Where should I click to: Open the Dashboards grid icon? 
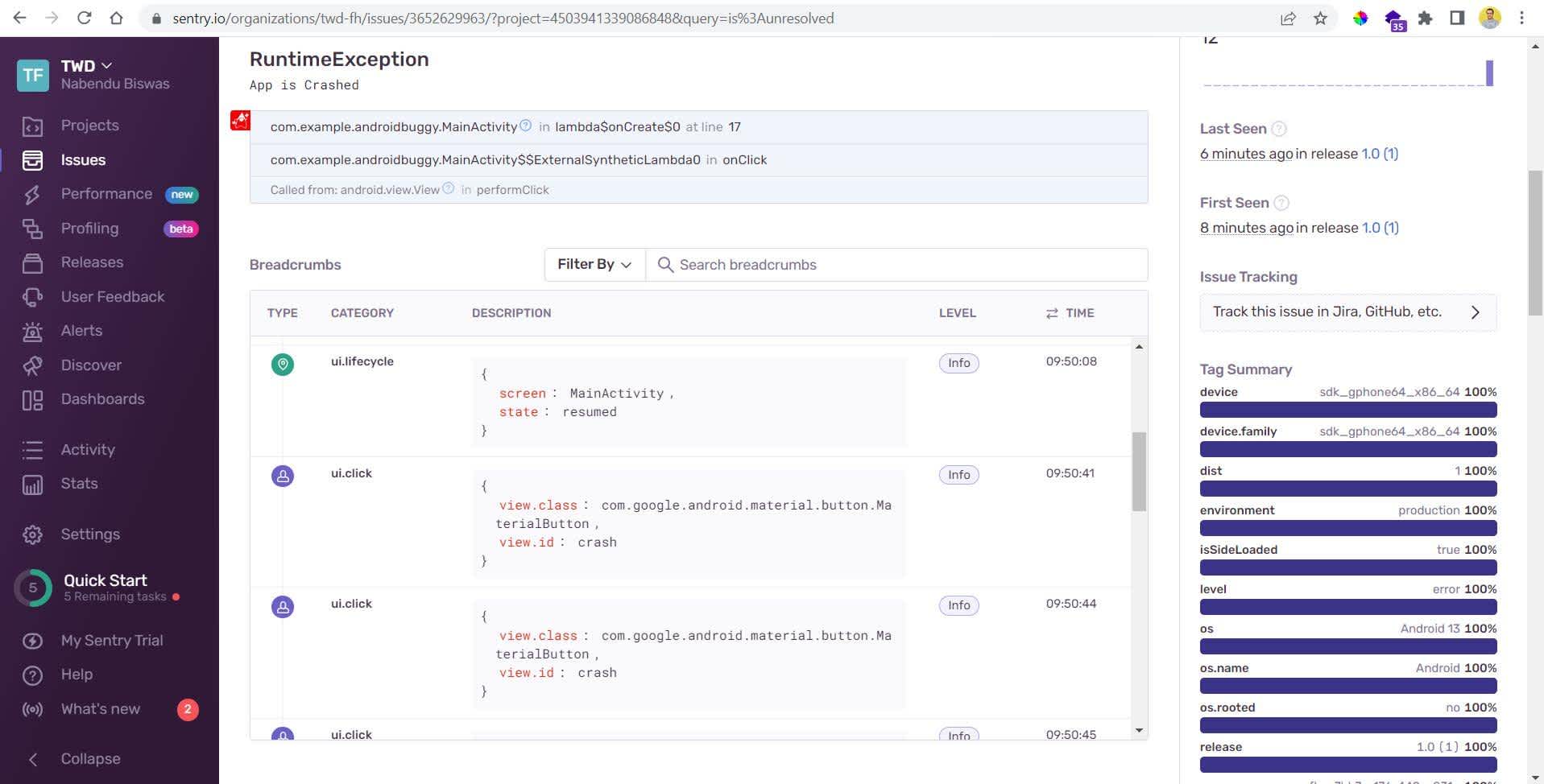click(x=32, y=400)
